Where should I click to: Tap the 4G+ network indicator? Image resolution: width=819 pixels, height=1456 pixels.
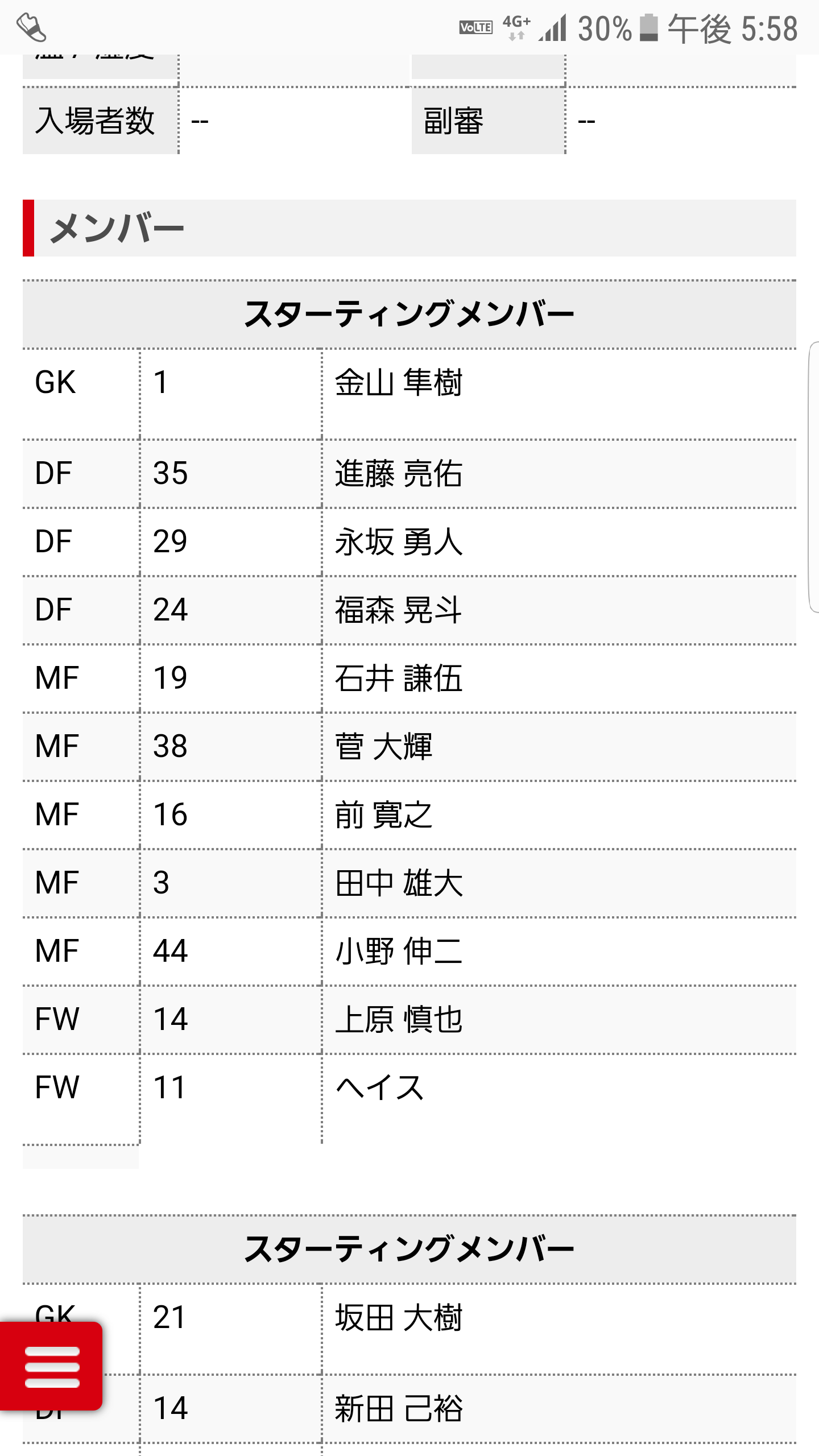point(516,27)
